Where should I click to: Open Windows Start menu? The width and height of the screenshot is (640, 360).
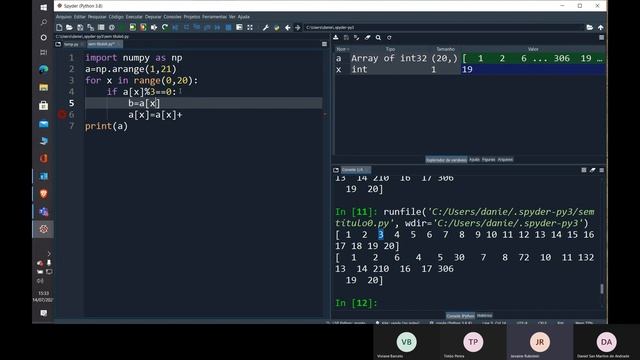tap(44, 7)
